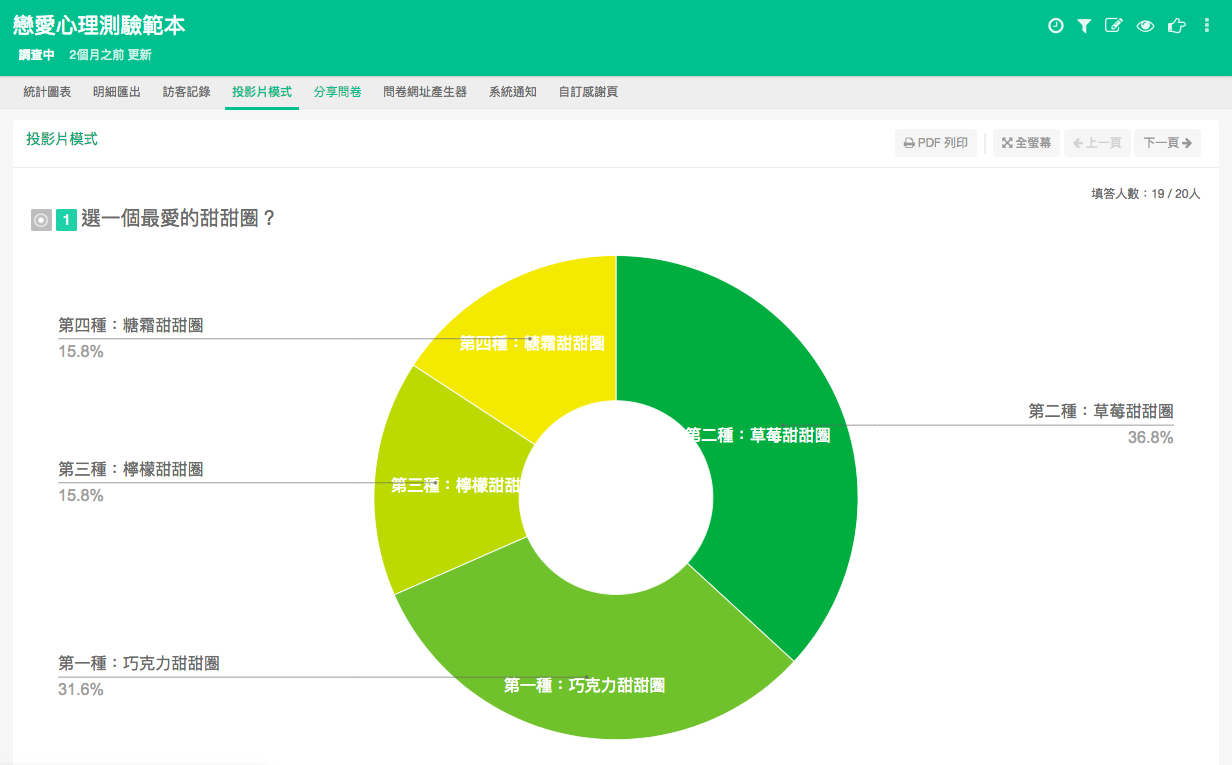Screen dimensions: 1232x765
Task: Switch to the 統計圖表 tab
Action: [x=47, y=92]
